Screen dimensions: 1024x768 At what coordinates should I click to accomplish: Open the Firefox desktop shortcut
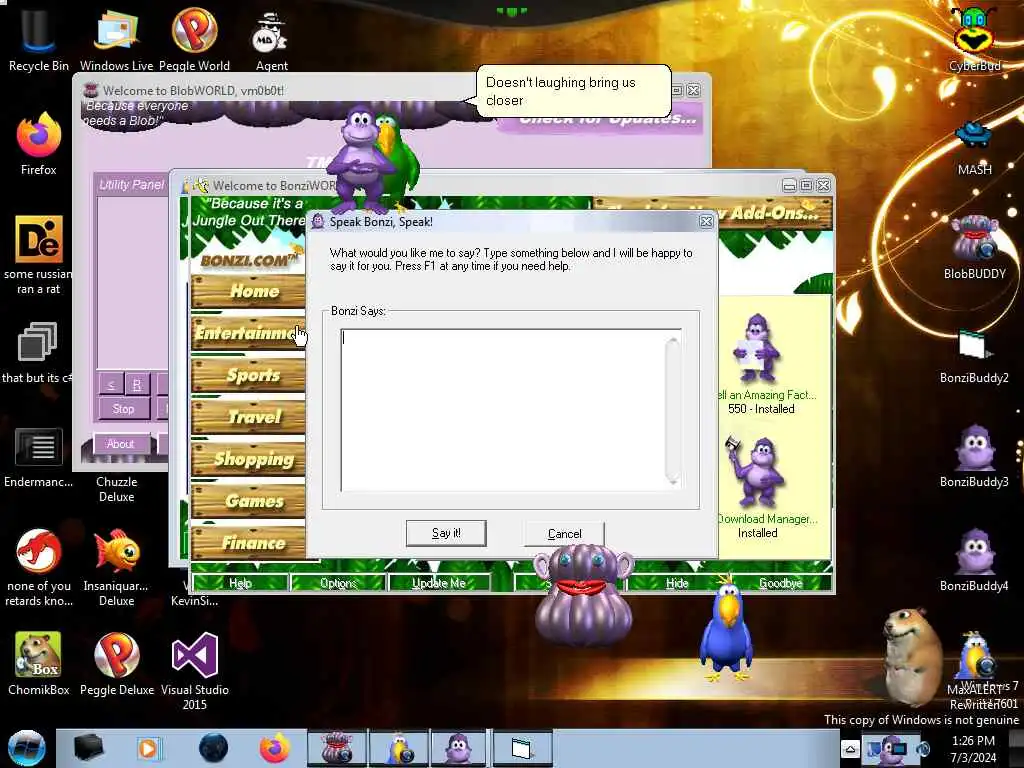click(x=39, y=142)
